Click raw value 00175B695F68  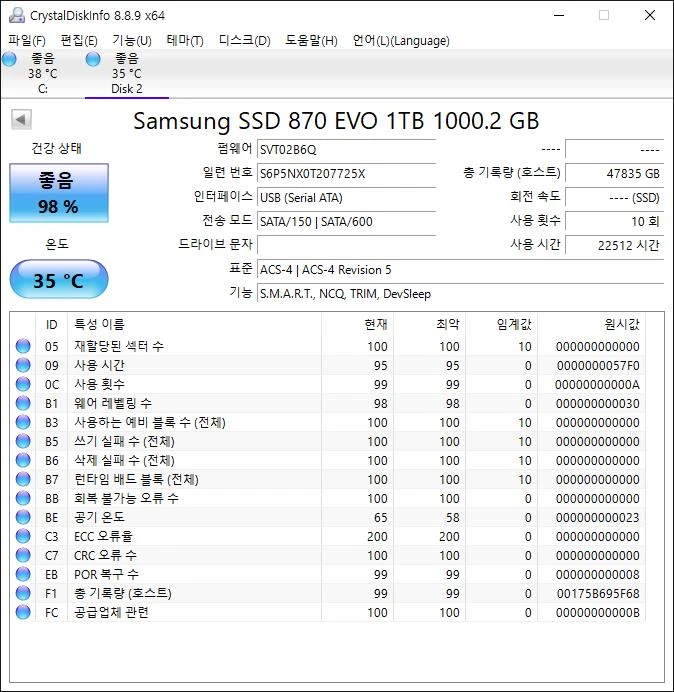[x=598, y=594]
